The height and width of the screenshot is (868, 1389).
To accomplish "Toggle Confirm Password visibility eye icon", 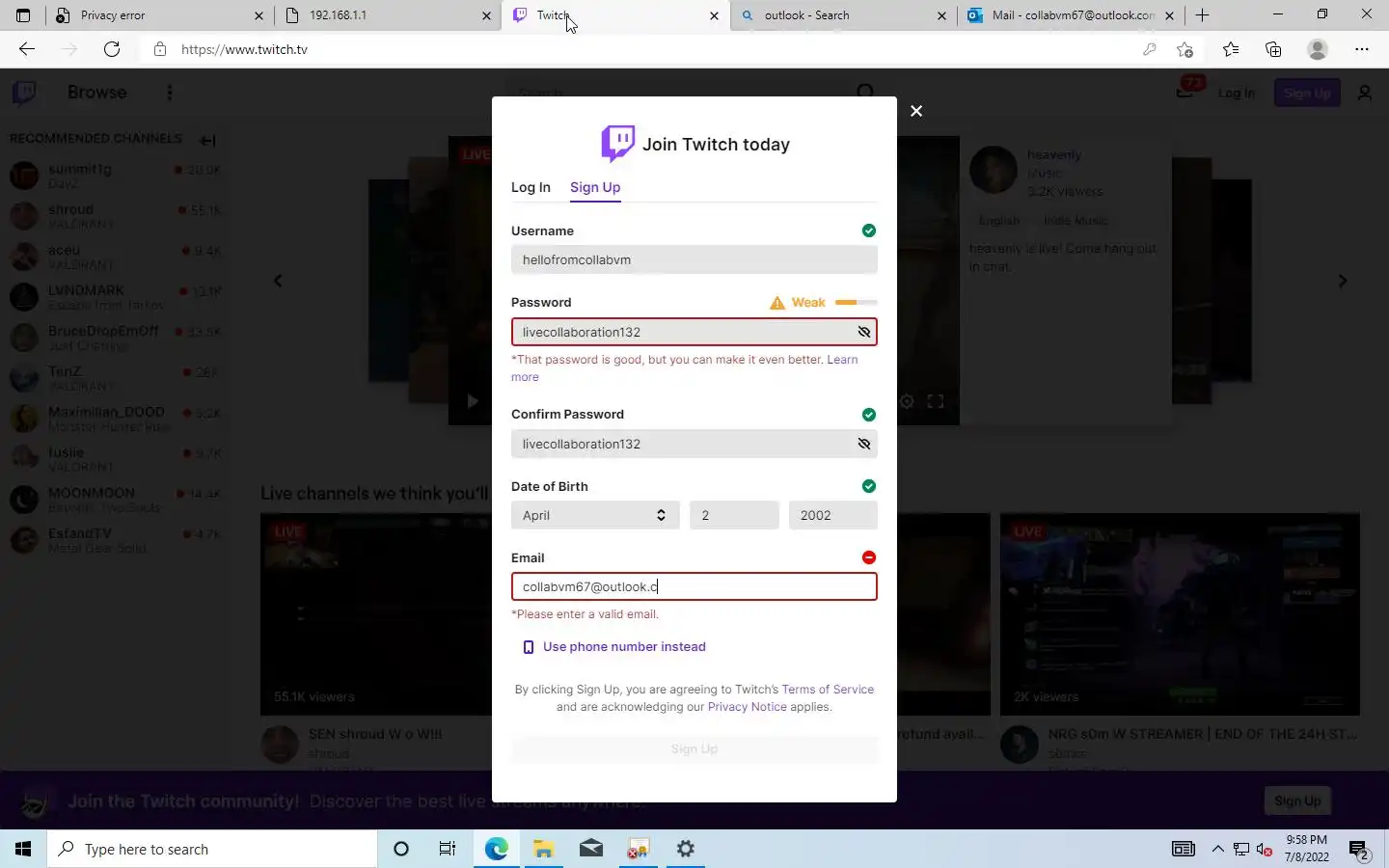I will 864,444.
